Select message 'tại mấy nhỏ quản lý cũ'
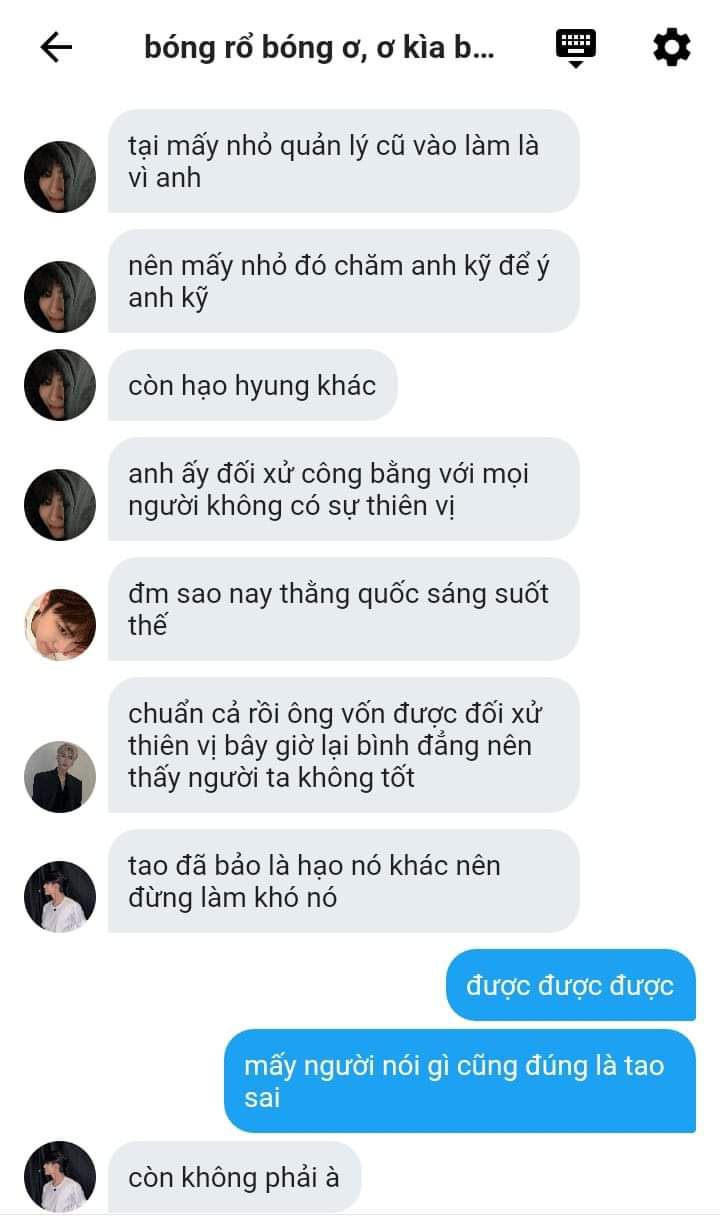This screenshot has width=720, height=1216. [x=344, y=161]
